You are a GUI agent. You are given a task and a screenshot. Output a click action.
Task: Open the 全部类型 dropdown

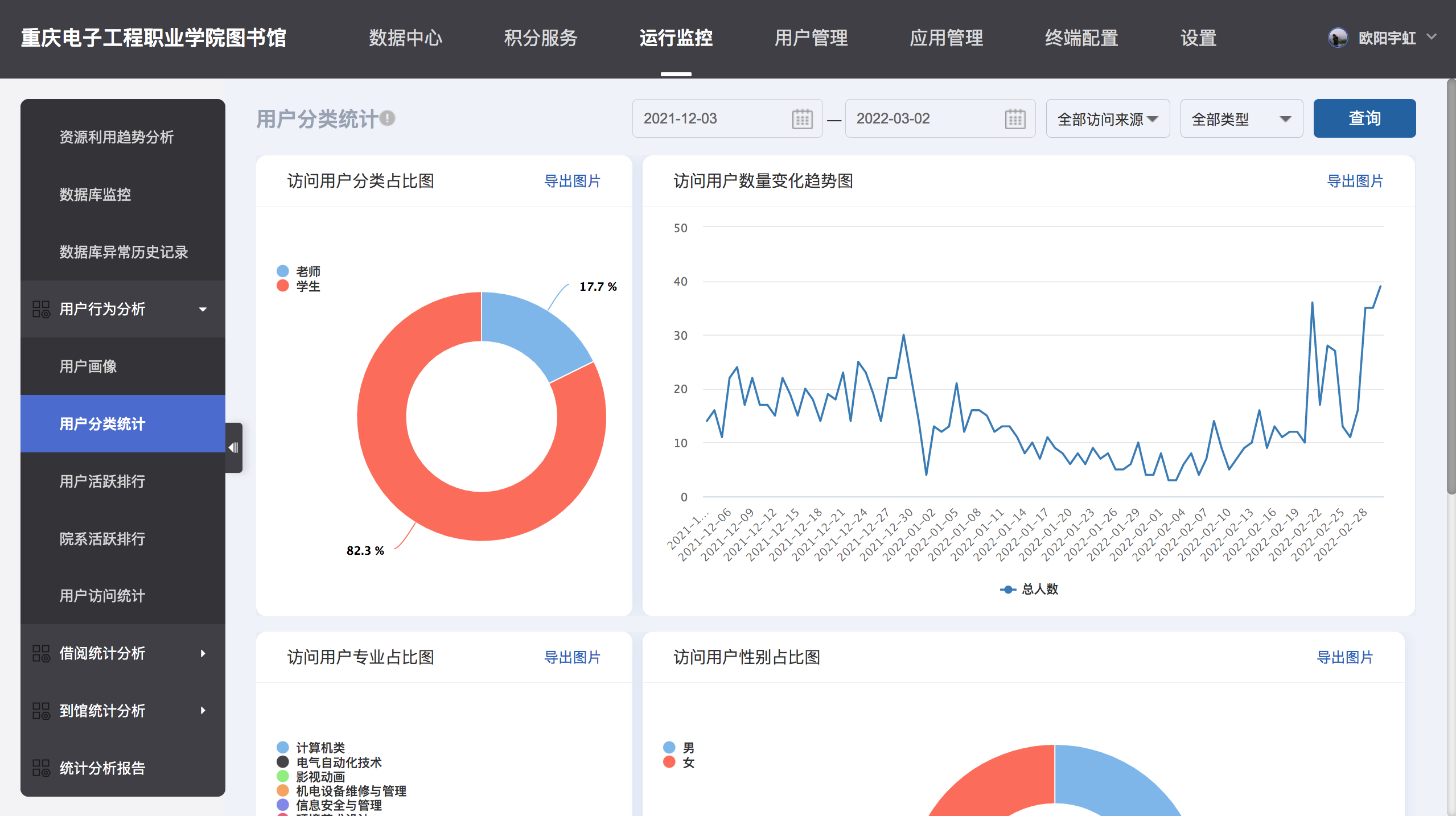[1241, 119]
